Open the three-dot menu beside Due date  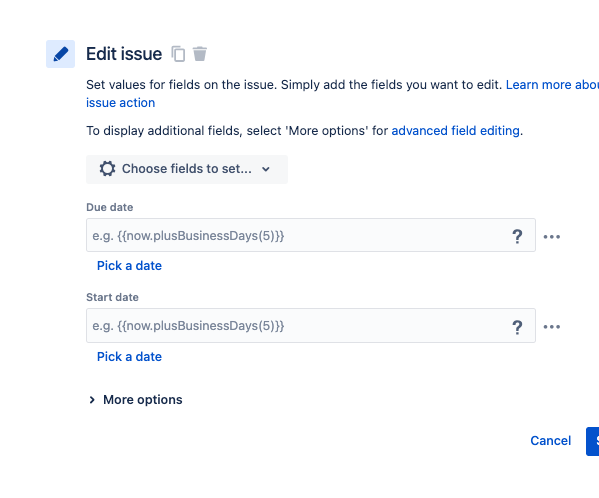552,237
